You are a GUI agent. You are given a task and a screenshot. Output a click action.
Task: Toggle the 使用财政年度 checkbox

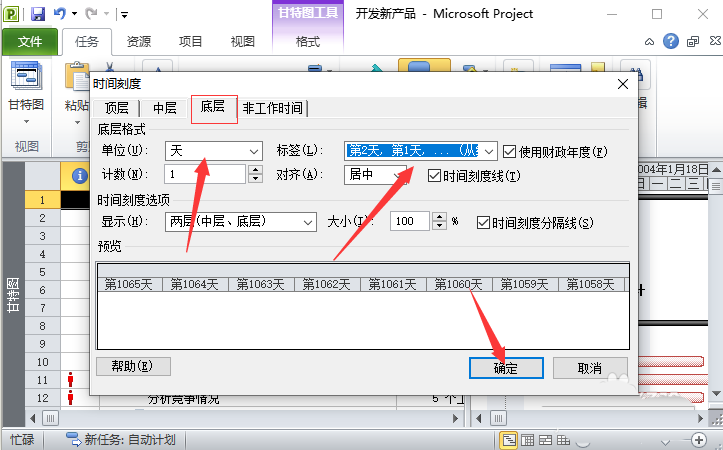(510, 151)
